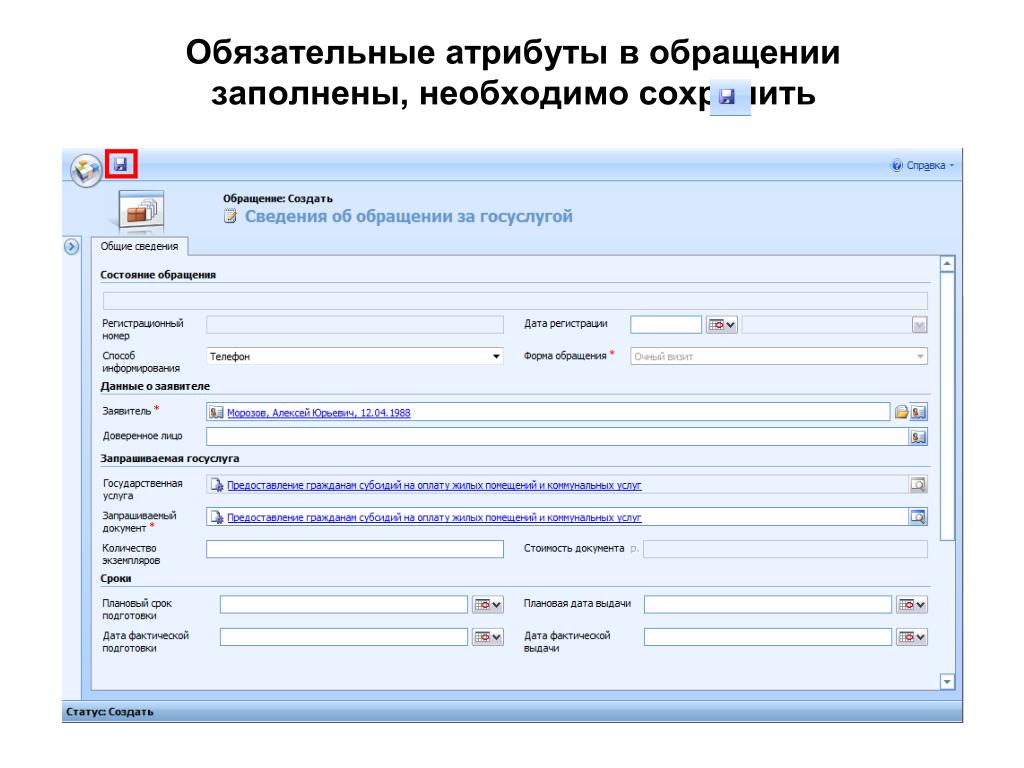Open the Форма обращения dropdown
The height and width of the screenshot is (768, 1024).
(920, 357)
